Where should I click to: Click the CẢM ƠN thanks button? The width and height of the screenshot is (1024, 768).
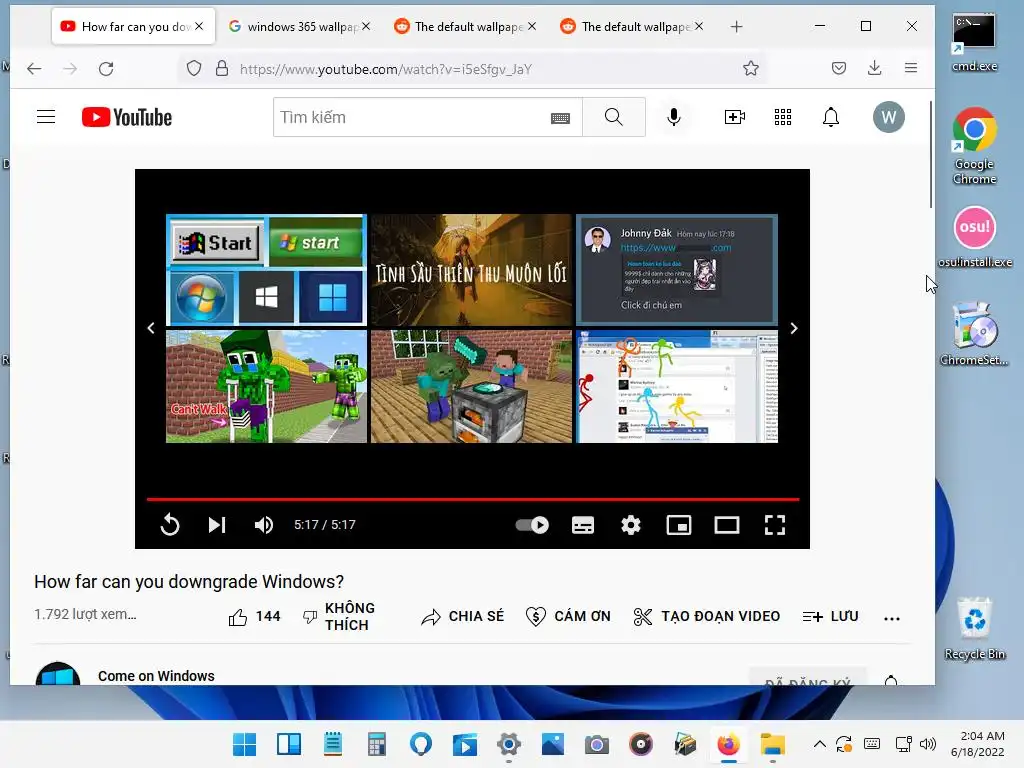568,616
